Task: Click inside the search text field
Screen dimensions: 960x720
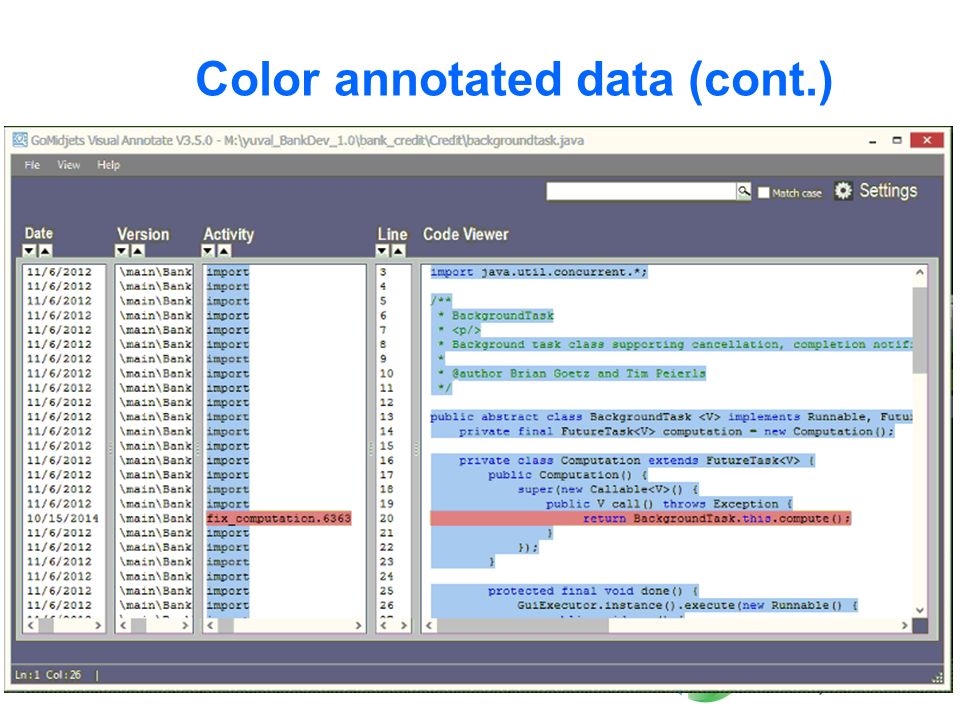Action: click(x=641, y=192)
